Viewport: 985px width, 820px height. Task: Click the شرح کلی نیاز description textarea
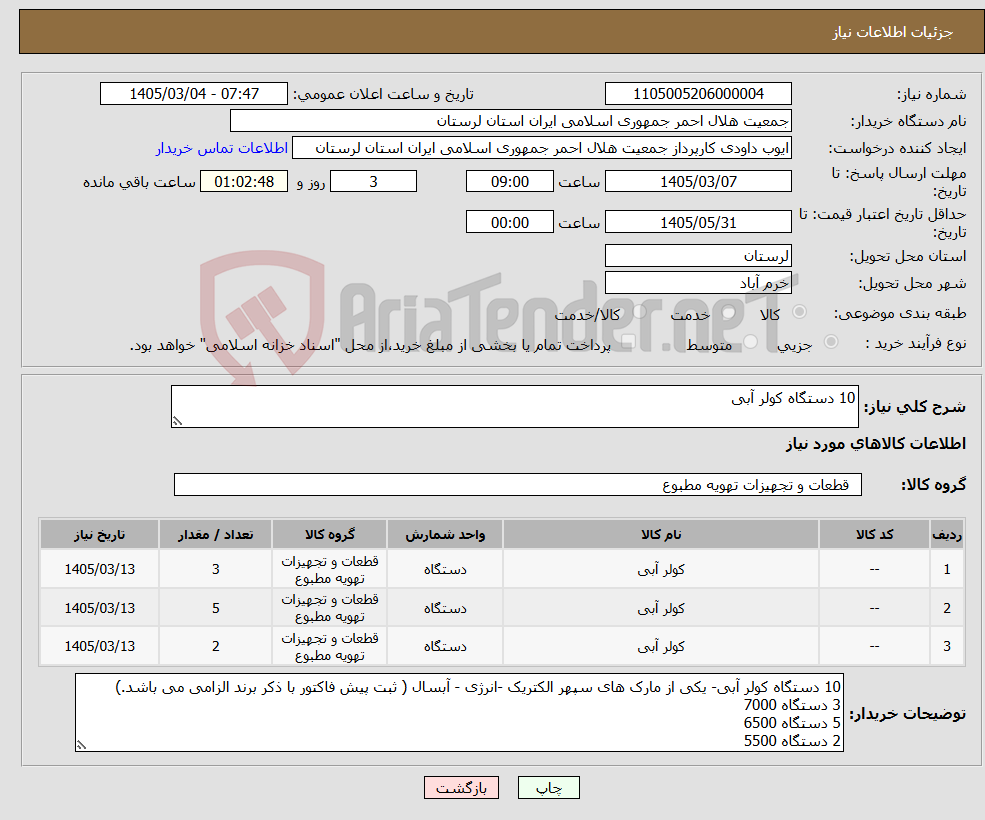(x=514, y=407)
